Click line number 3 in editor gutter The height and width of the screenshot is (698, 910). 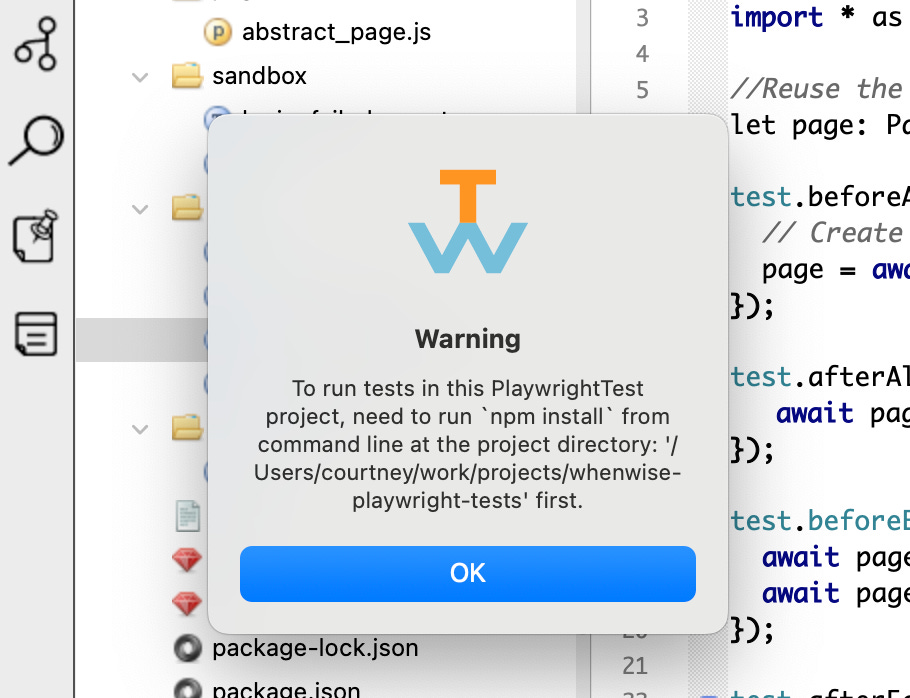(x=642, y=18)
